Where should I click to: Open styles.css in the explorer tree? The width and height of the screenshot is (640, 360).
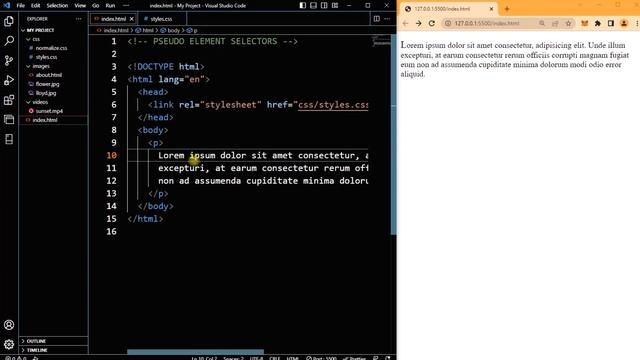53,57
